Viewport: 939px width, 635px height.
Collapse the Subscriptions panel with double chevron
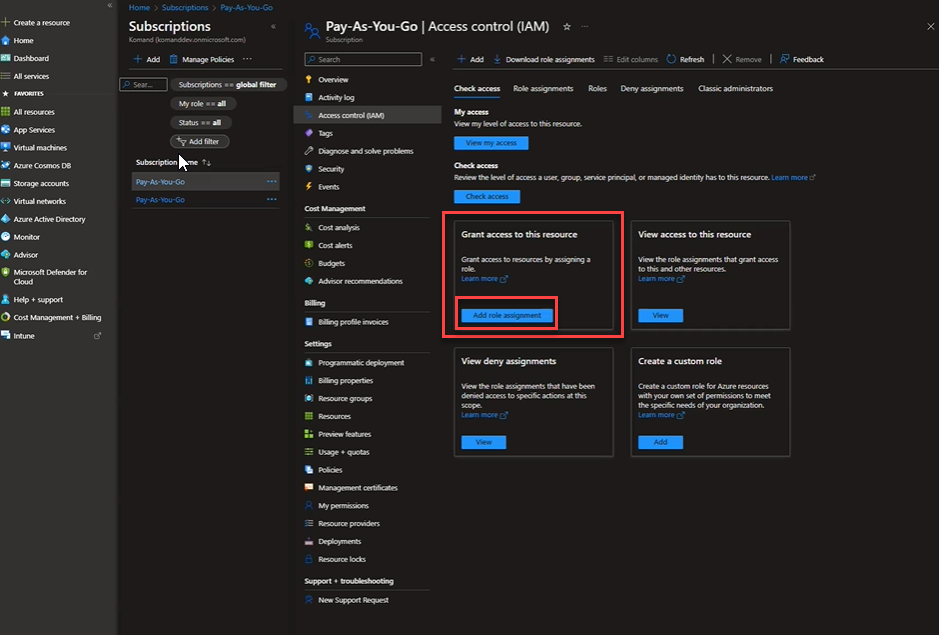click(274, 27)
